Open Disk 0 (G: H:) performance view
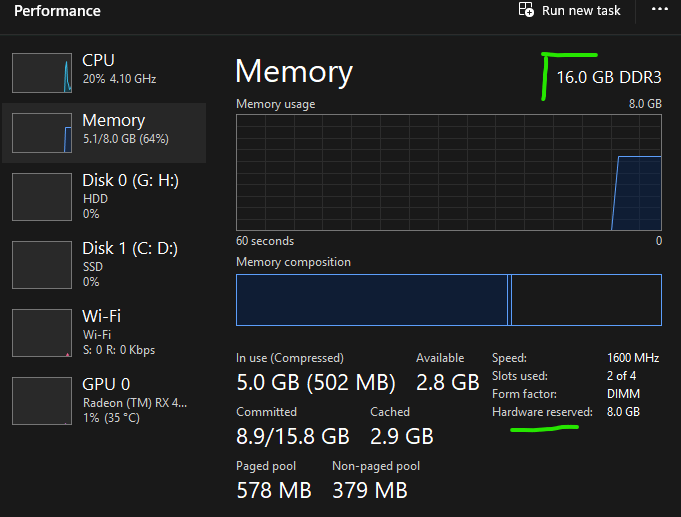Image resolution: width=681 pixels, height=517 pixels. point(104,197)
